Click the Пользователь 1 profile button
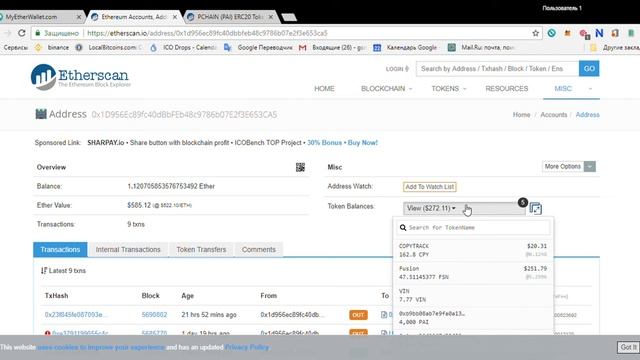 click(562, 8)
